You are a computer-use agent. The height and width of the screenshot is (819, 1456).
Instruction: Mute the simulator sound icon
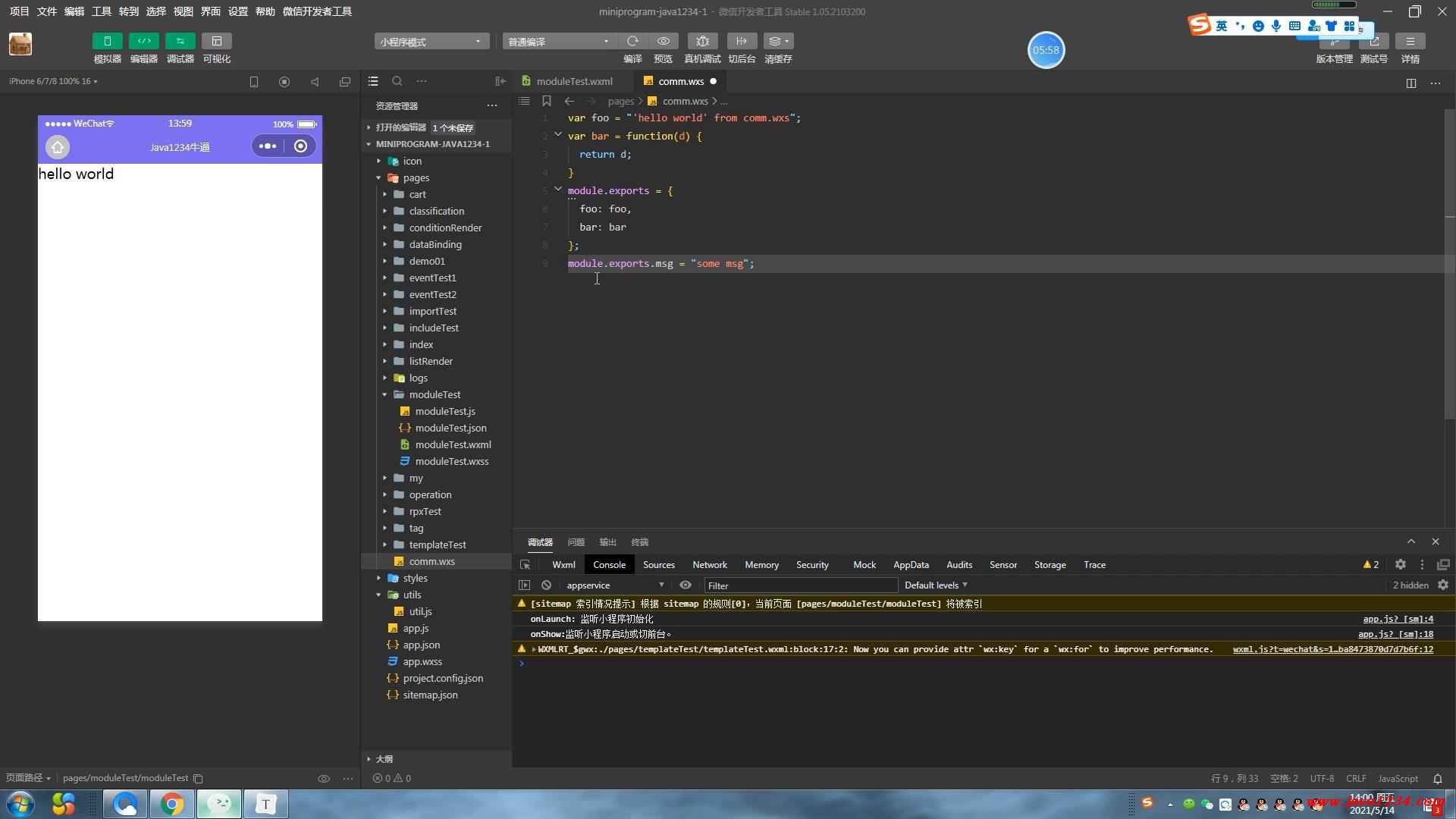[x=315, y=81]
